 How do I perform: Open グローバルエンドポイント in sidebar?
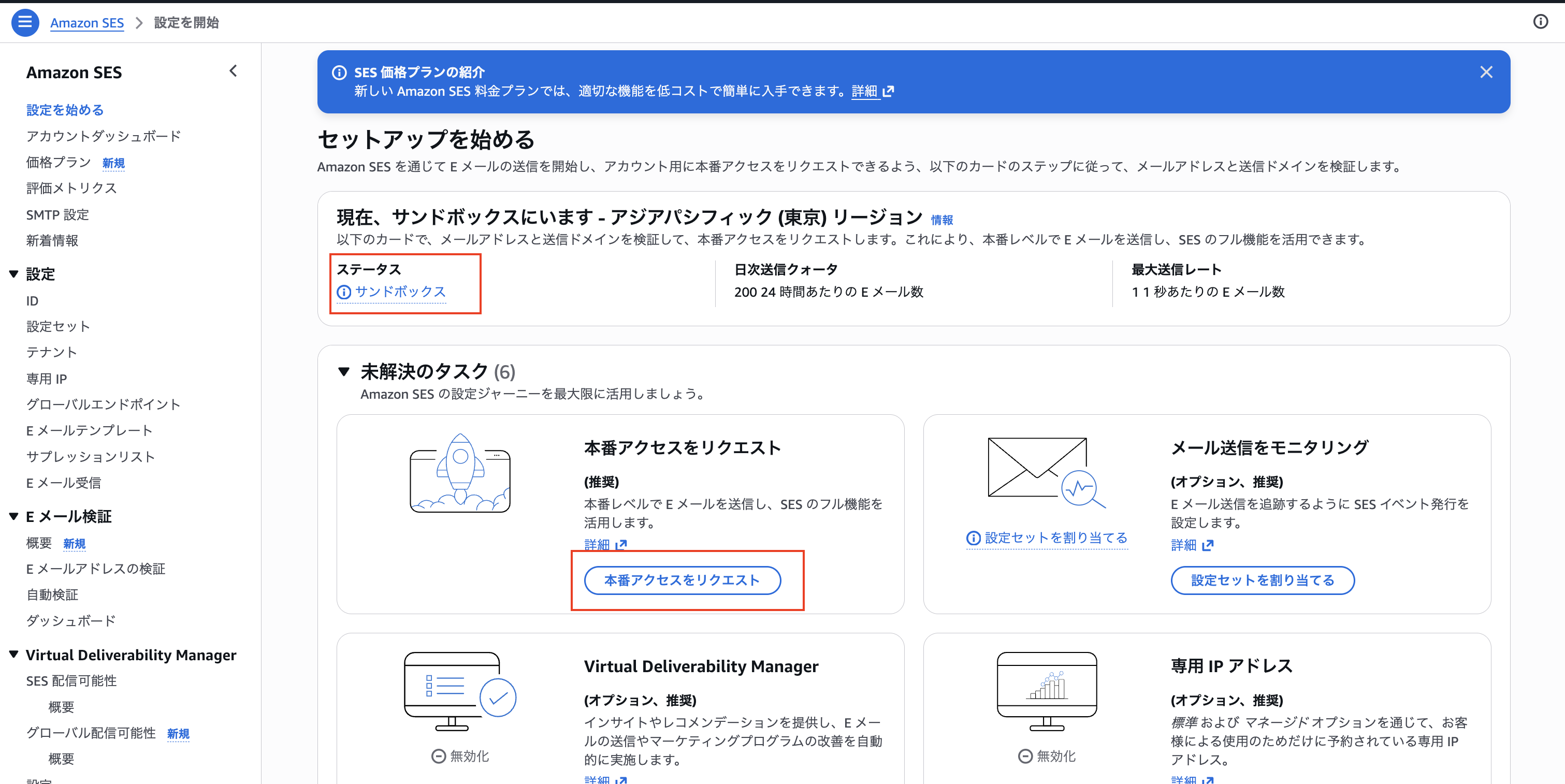pos(103,404)
